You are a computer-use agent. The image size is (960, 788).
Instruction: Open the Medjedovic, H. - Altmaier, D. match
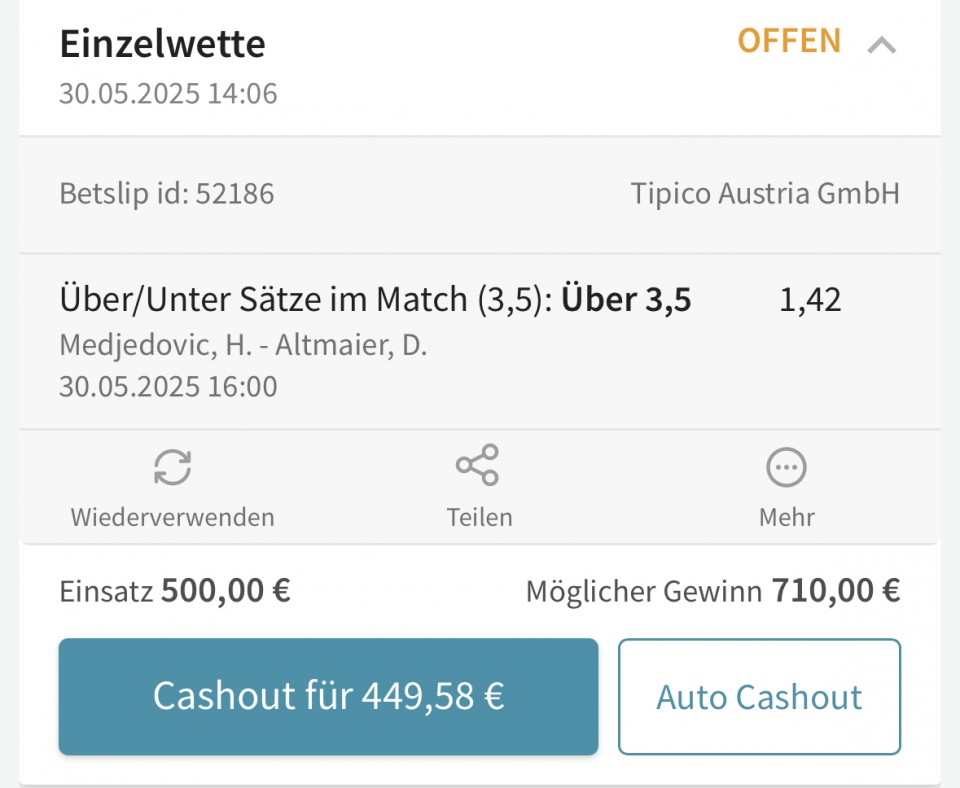click(243, 345)
